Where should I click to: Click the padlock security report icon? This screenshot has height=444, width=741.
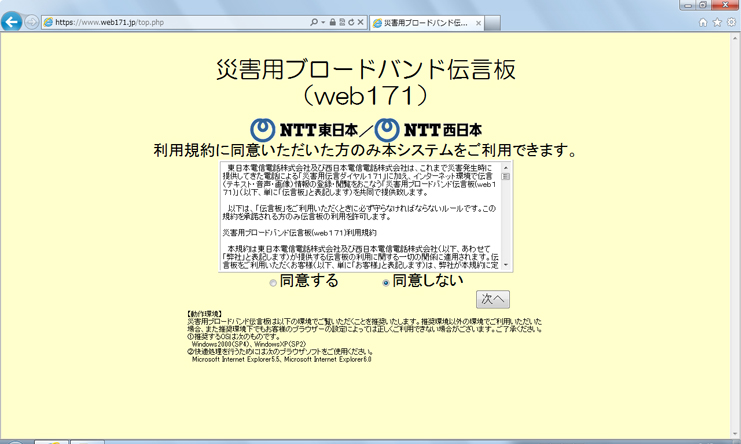pos(333,22)
